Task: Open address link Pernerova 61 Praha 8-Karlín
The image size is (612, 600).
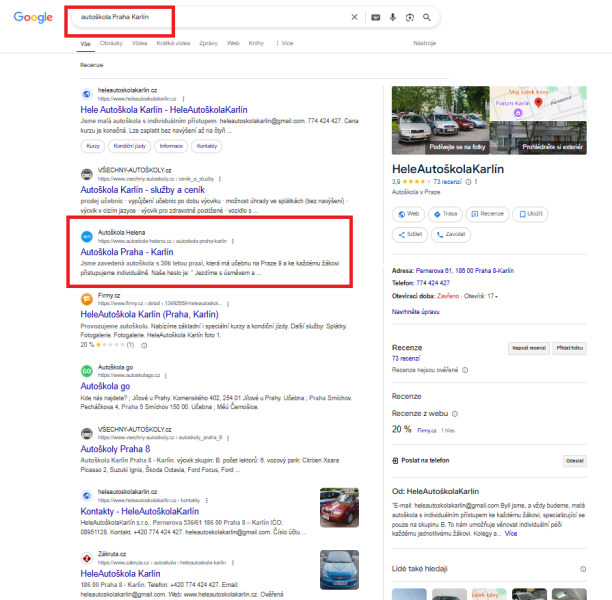Action: 464,271
